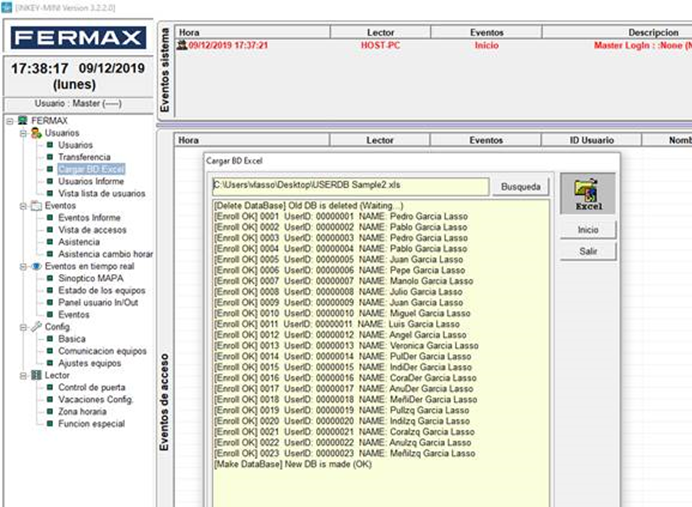Image resolution: width=692 pixels, height=507 pixels.
Task: Collapse the Eventos en tiempo real node
Action: pos(23,267)
